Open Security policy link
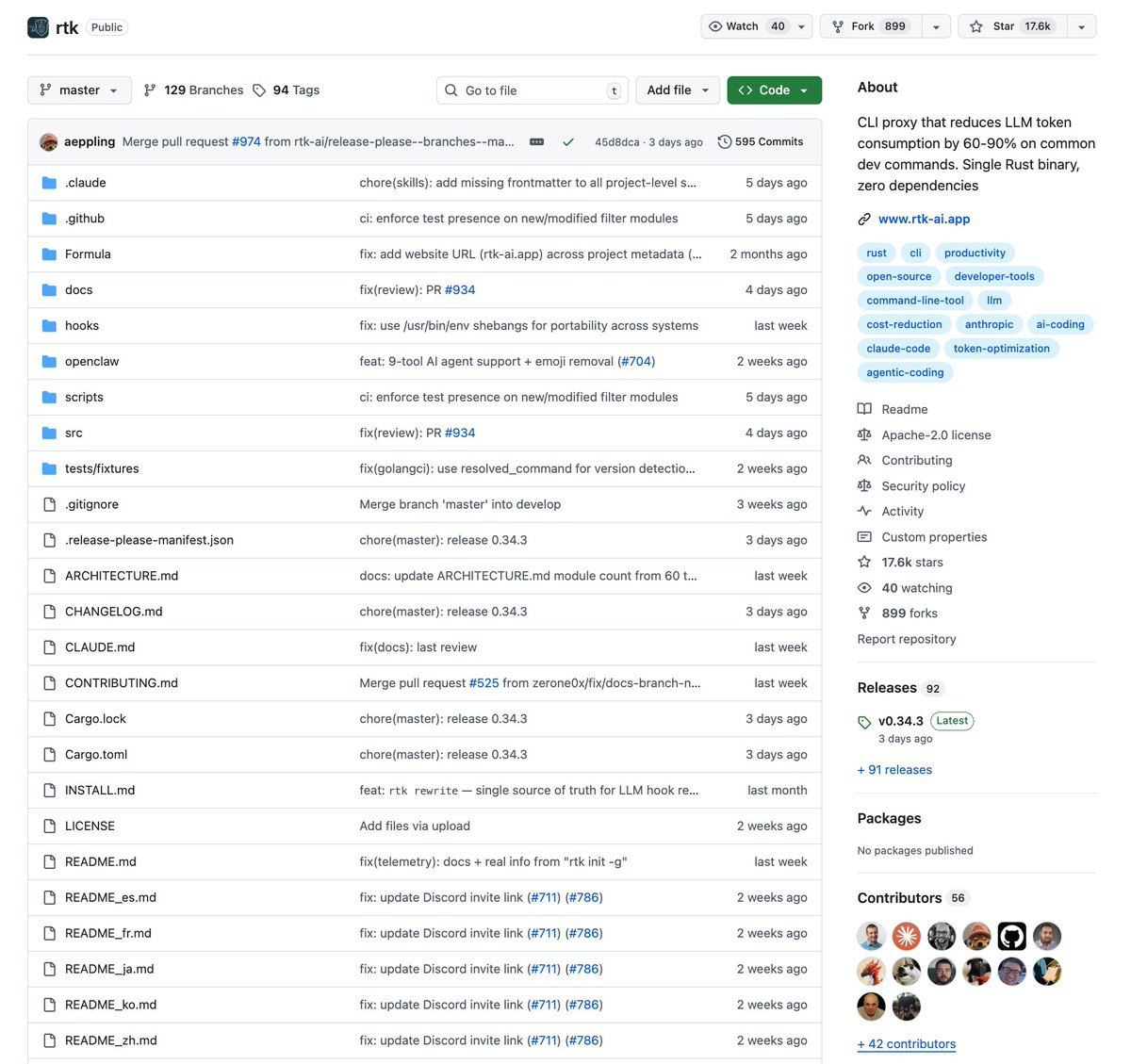 [923, 486]
